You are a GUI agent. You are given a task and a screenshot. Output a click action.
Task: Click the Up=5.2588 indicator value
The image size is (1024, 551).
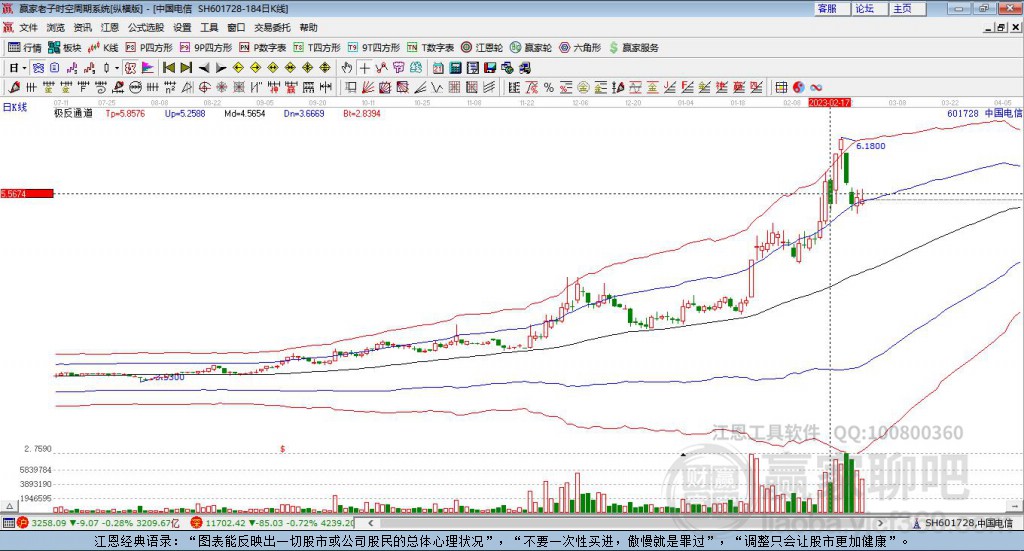pyautogui.click(x=185, y=114)
